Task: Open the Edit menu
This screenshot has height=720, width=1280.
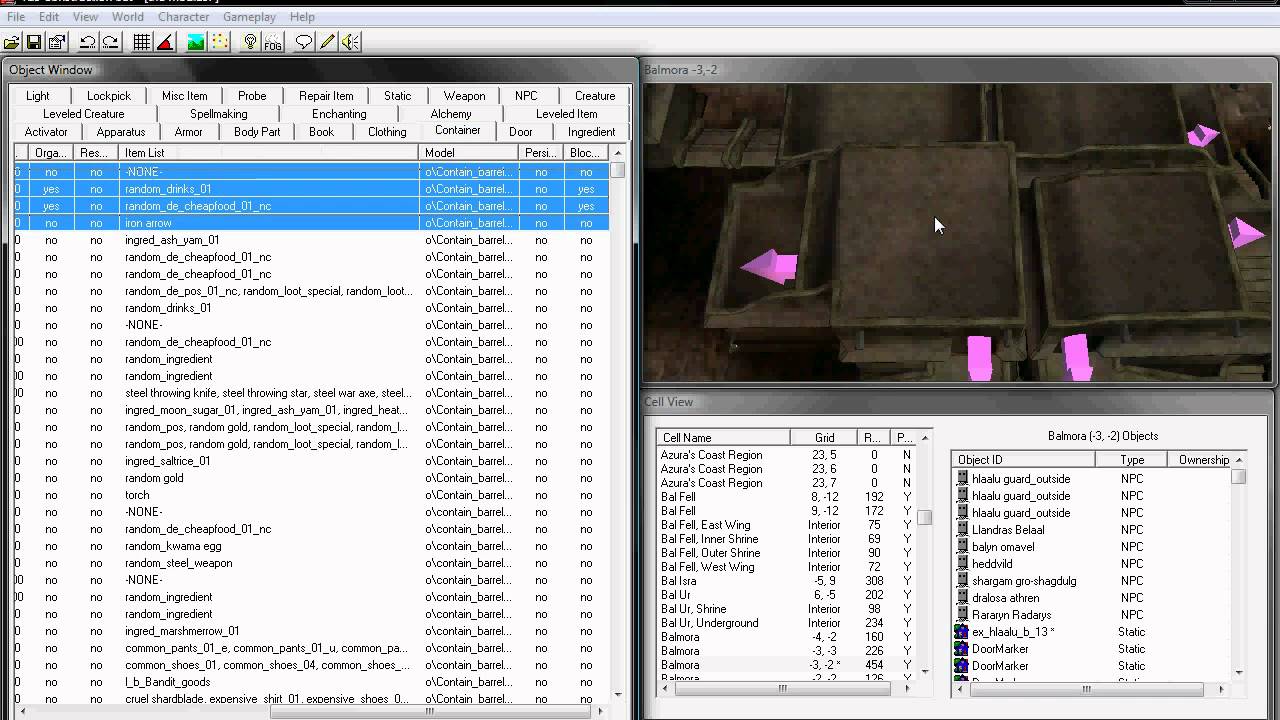Action: (49, 17)
